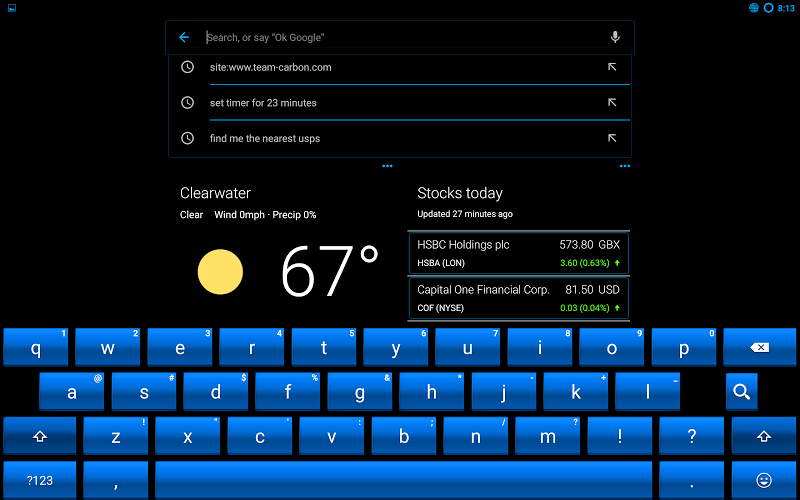
Task: Tap the period key
Action: click(x=691, y=480)
